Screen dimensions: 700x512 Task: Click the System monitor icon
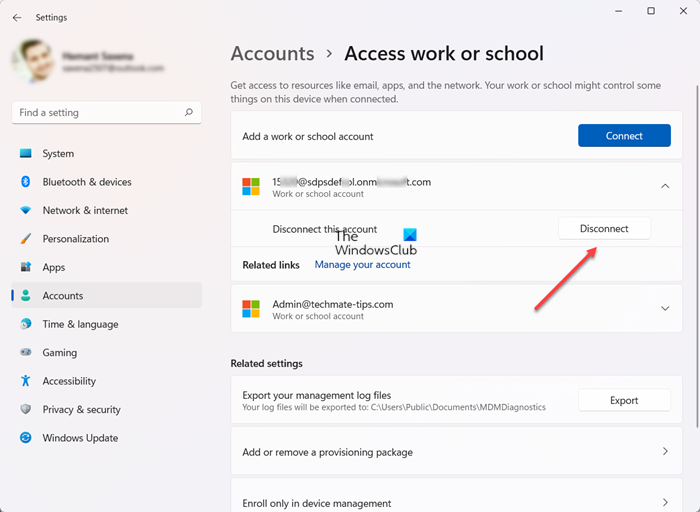click(x=26, y=153)
